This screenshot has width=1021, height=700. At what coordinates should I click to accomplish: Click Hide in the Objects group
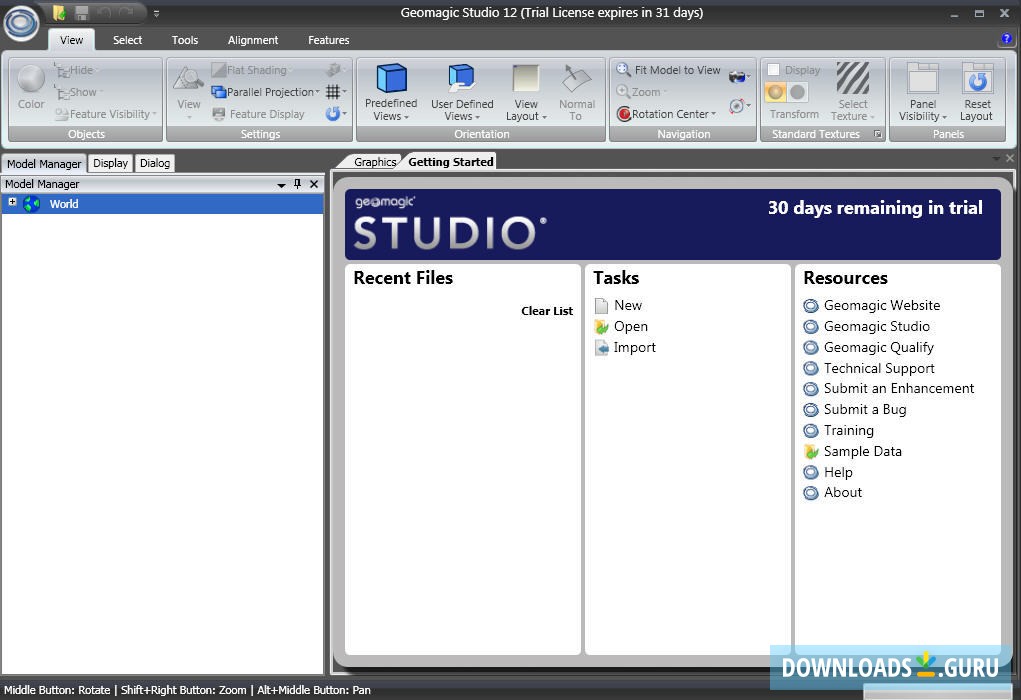coord(74,70)
